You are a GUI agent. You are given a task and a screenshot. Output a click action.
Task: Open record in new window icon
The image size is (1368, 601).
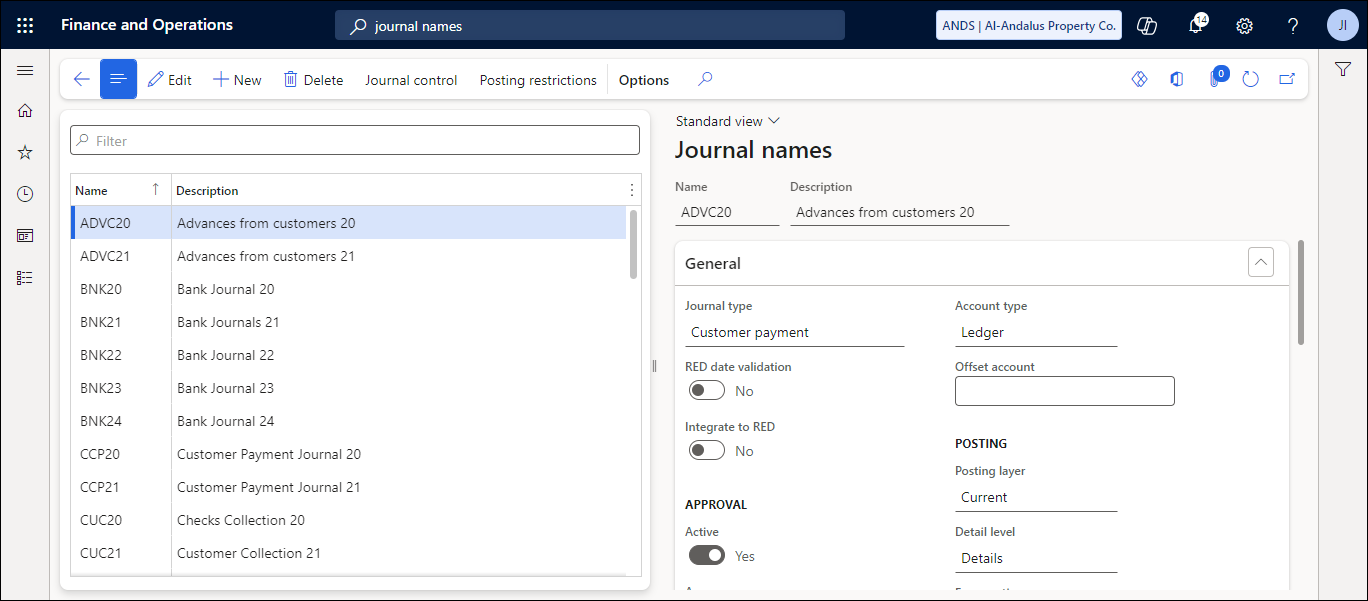pyautogui.click(x=1287, y=78)
